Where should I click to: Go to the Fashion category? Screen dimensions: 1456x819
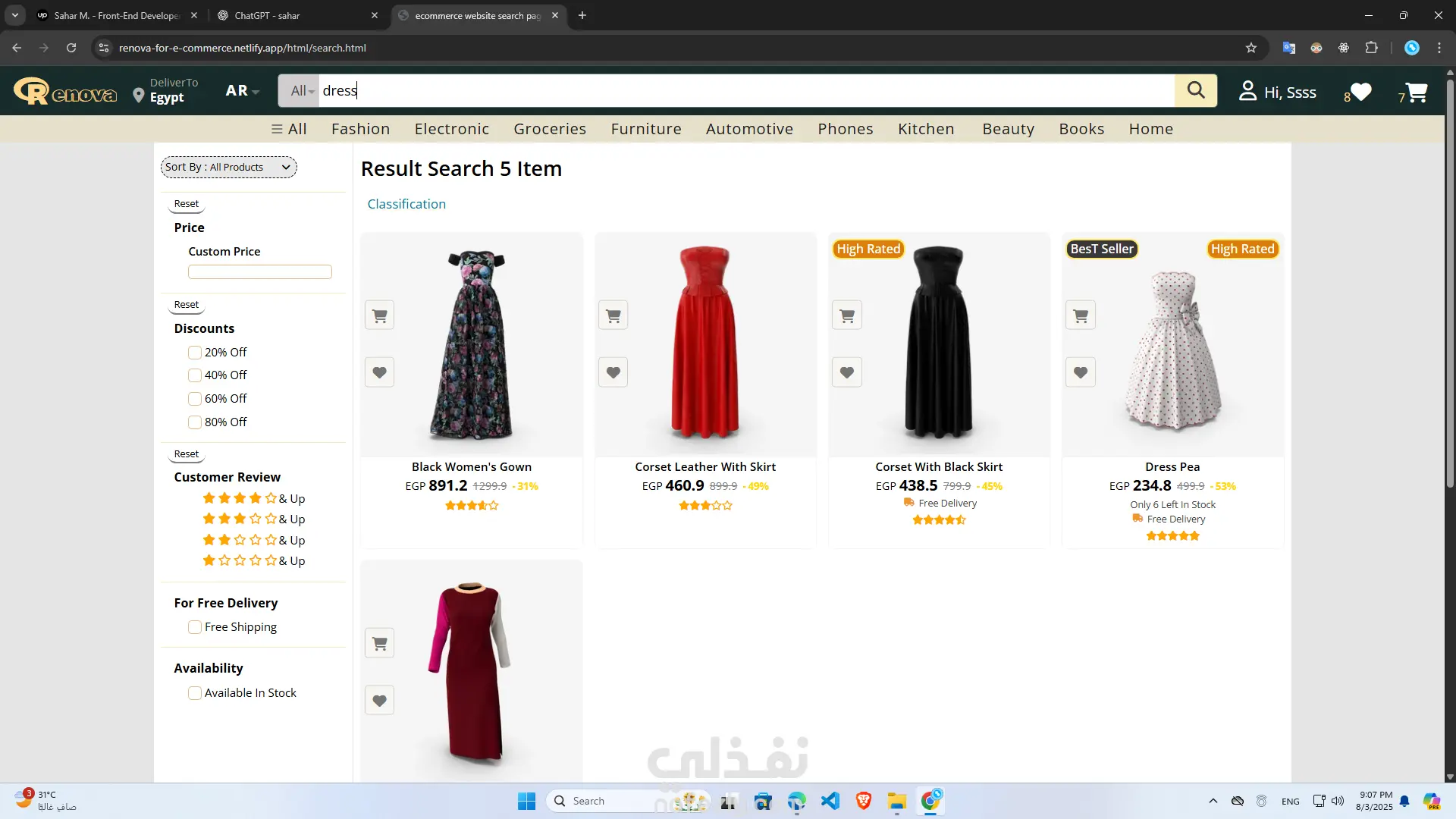[x=360, y=129]
